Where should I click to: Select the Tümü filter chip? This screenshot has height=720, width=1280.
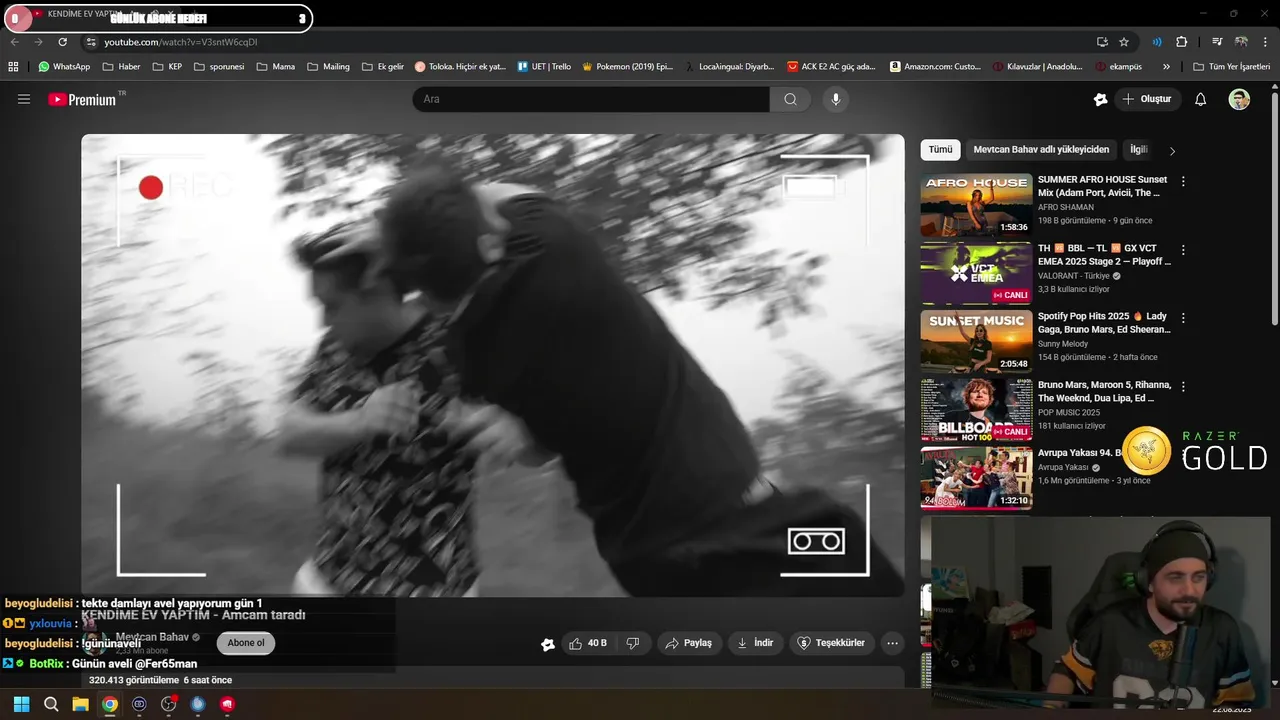[x=940, y=150]
